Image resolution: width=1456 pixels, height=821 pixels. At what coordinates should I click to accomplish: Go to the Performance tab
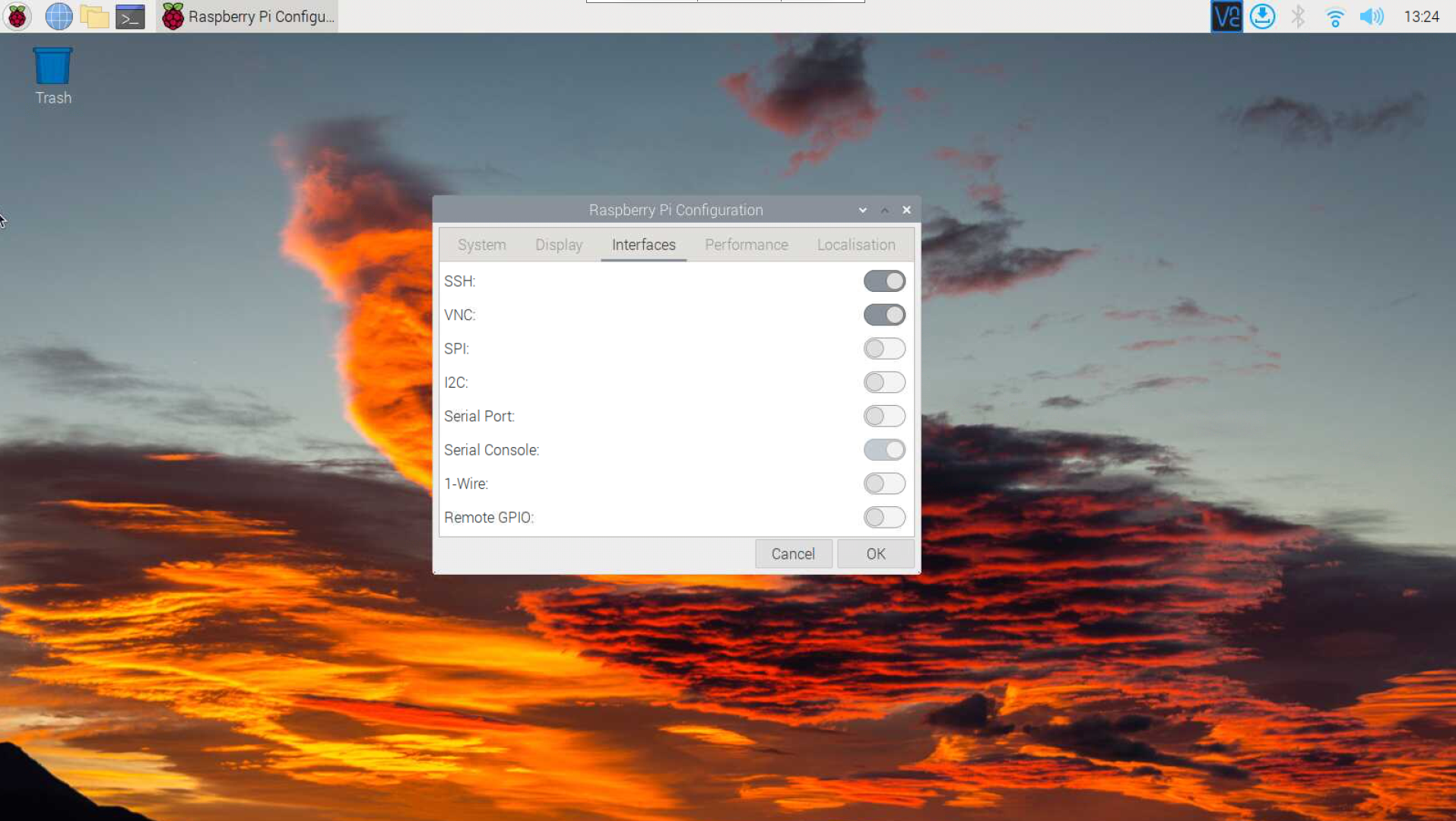pyautogui.click(x=746, y=245)
